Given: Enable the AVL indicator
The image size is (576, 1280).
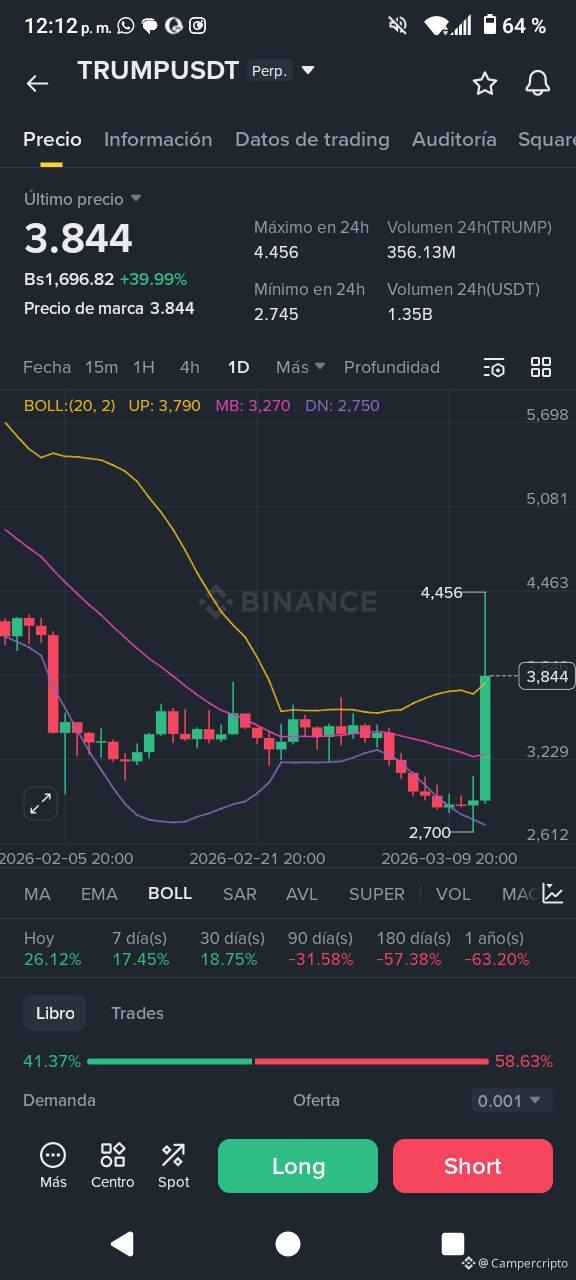Looking at the screenshot, I should [302, 894].
